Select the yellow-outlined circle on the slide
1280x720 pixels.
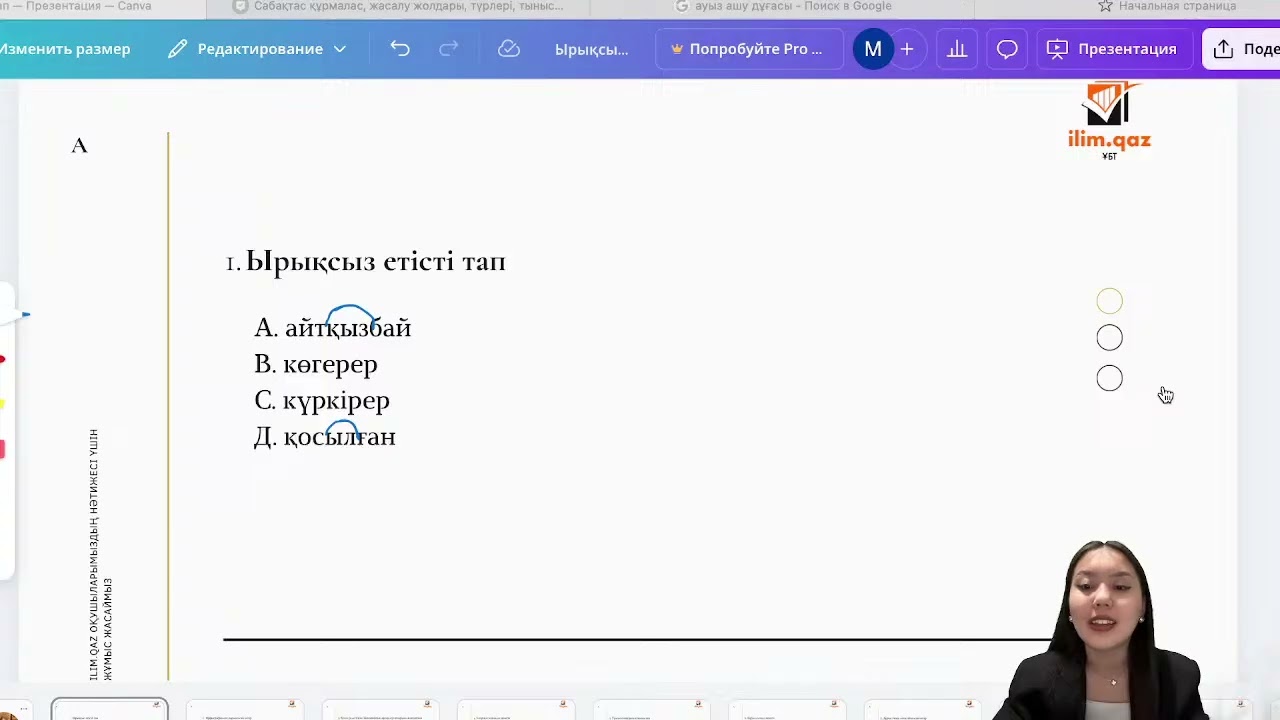[1109, 301]
